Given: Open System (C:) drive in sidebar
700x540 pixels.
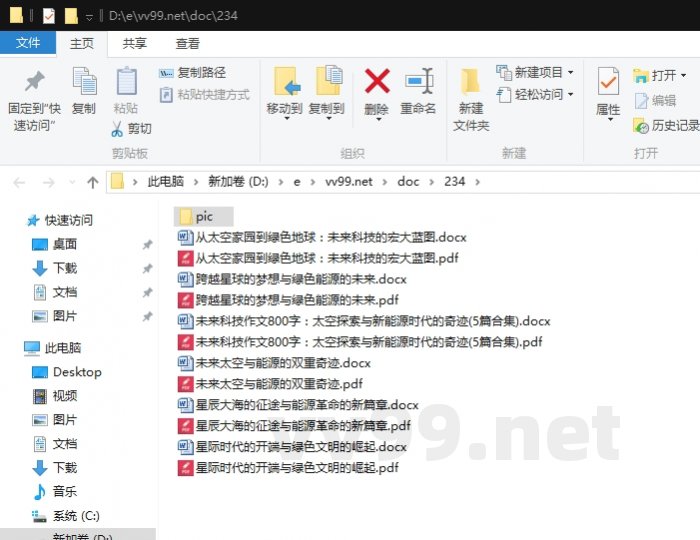Looking at the screenshot, I should pyautogui.click(x=66, y=516).
